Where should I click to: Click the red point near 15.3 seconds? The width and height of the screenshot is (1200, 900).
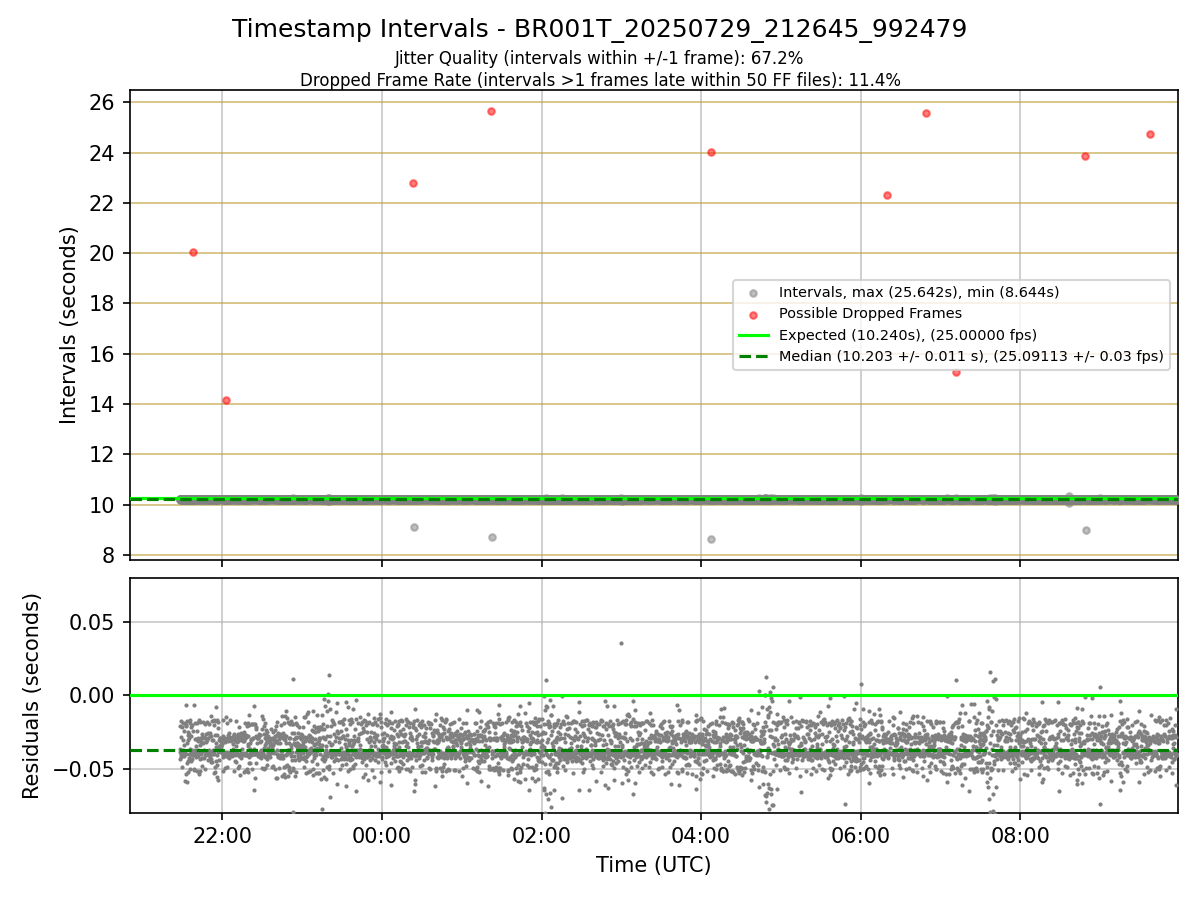(956, 372)
